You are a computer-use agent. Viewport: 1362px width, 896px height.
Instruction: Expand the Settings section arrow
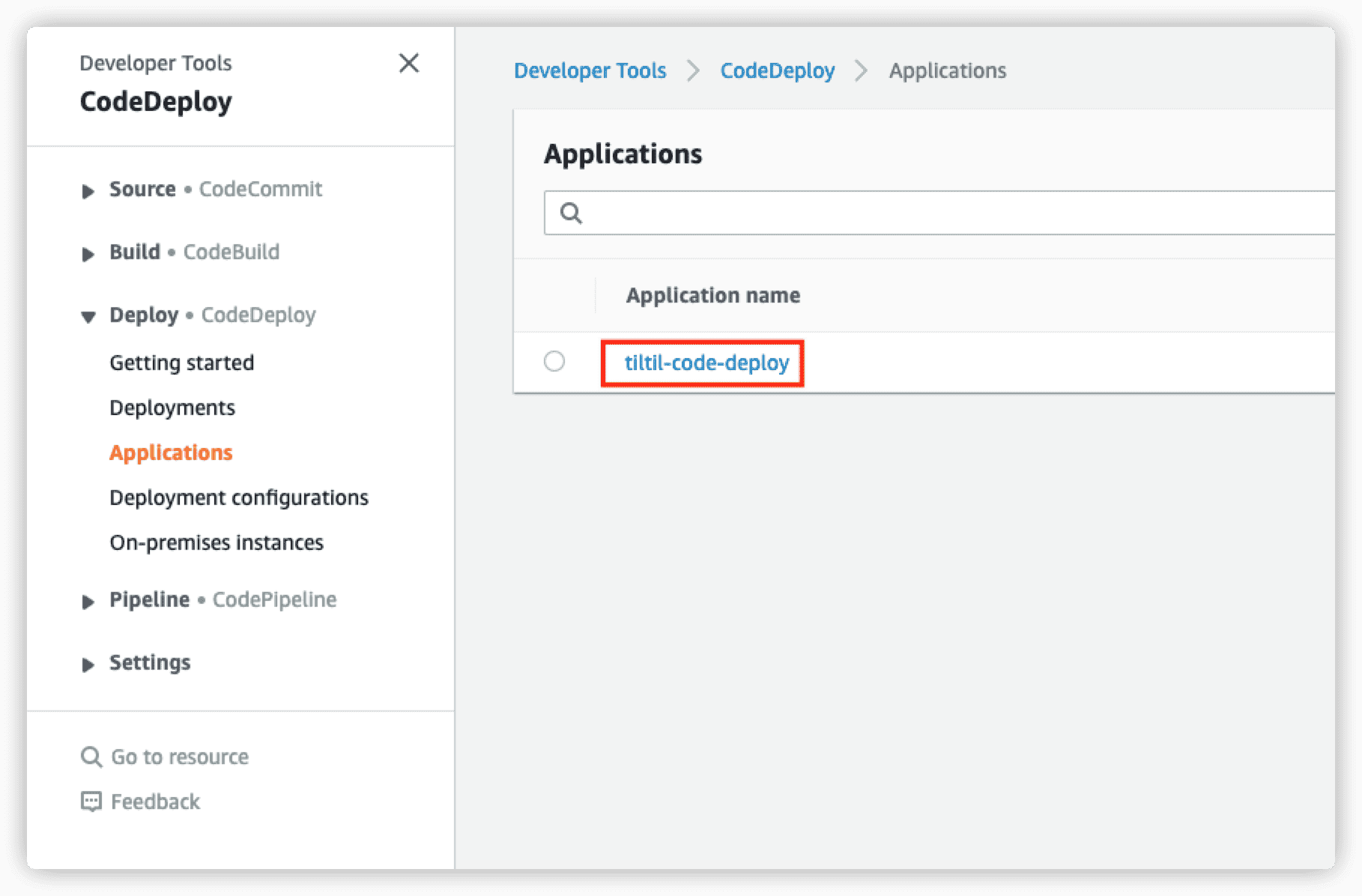coord(88,665)
